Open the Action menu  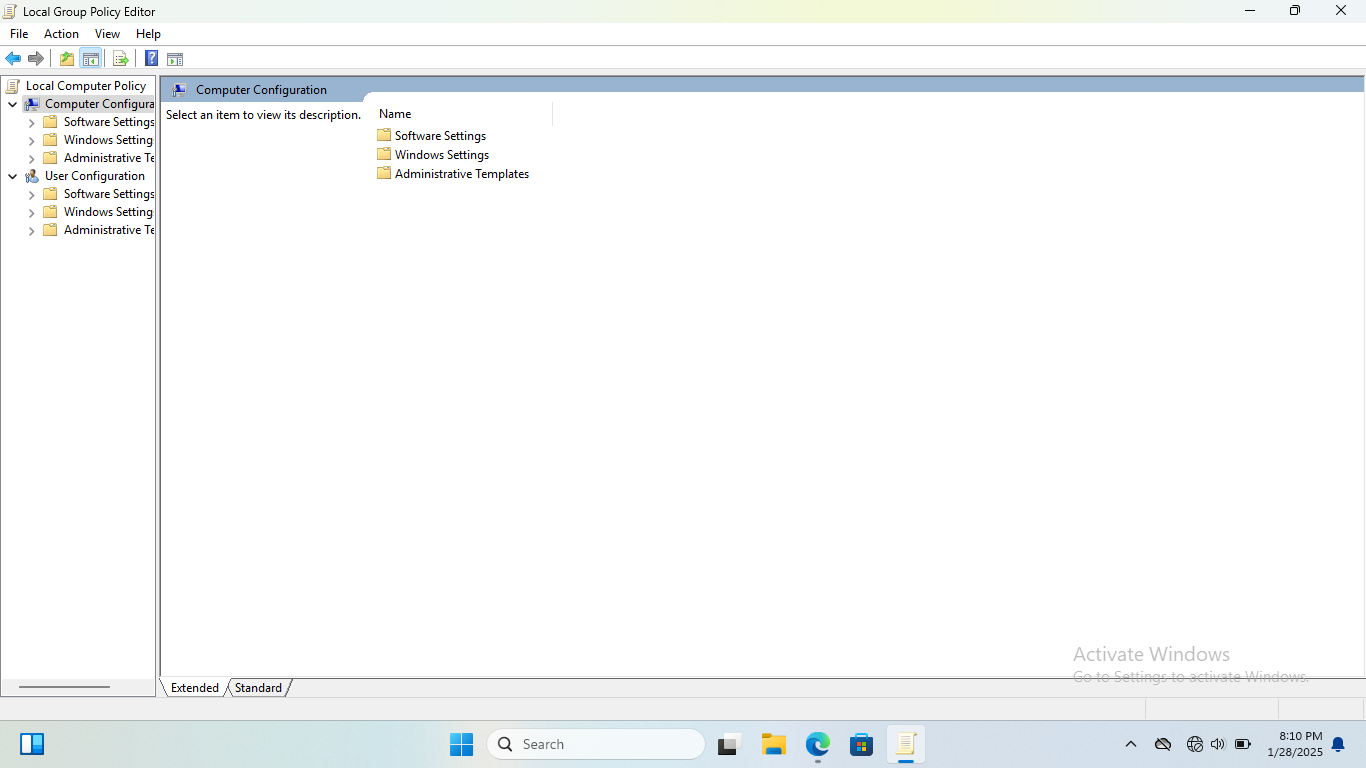[61, 34]
